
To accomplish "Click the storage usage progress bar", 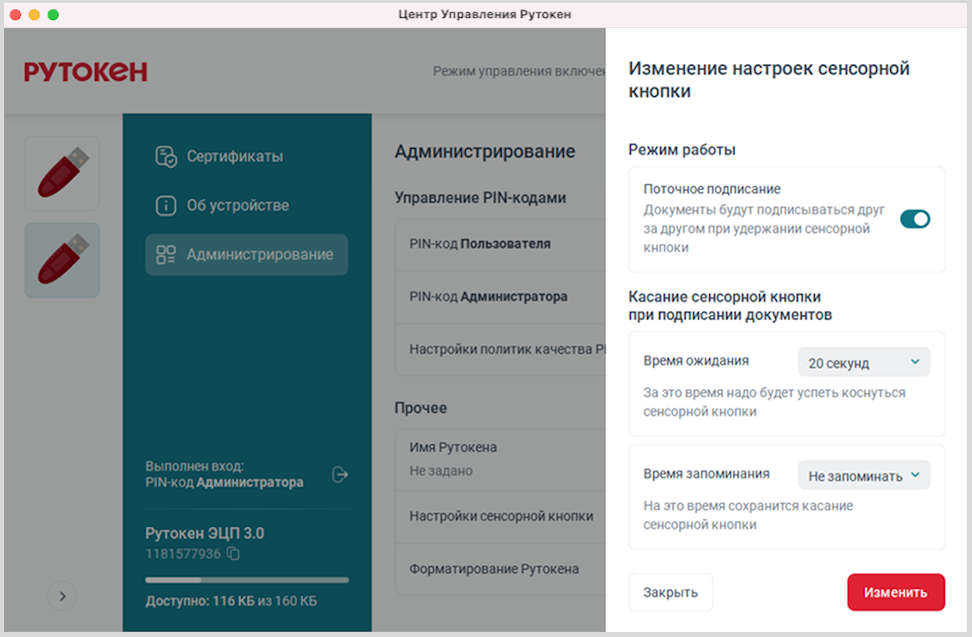I will [247, 579].
